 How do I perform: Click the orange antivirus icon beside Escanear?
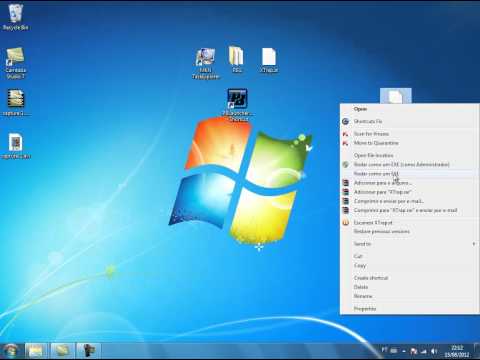point(346,222)
